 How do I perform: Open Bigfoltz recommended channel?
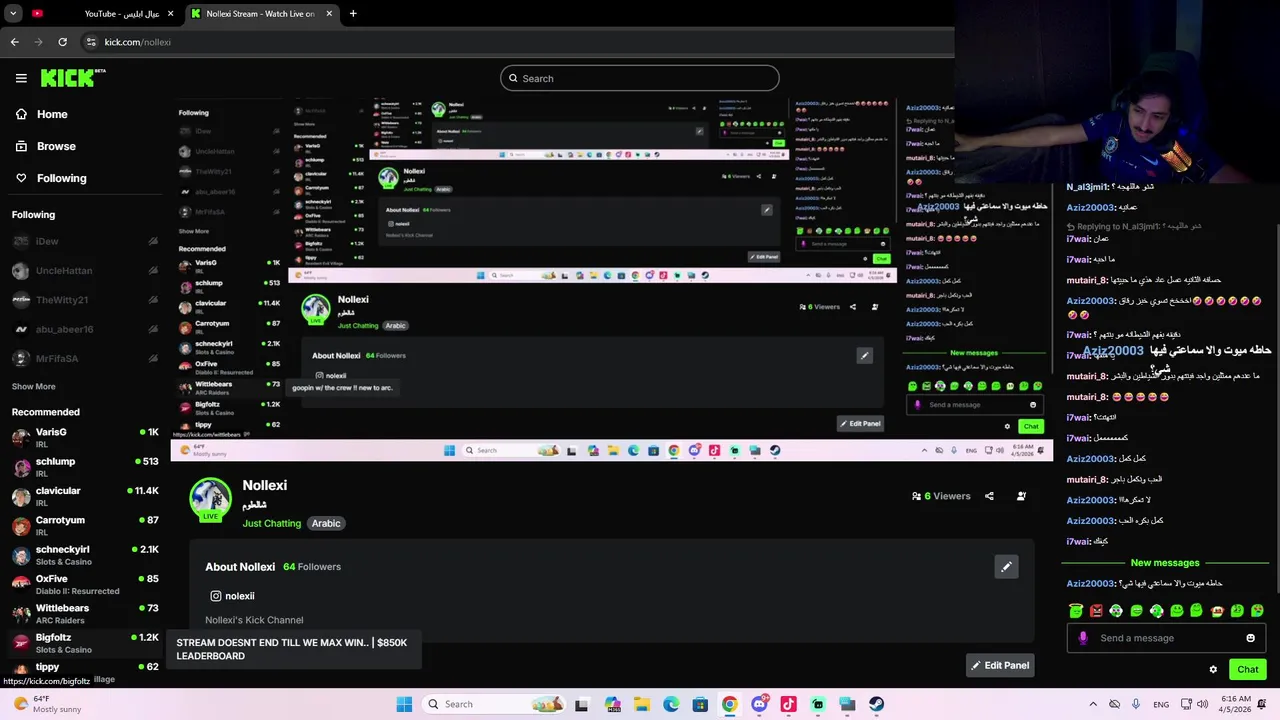pyautogui.click(x=84, y=643)
